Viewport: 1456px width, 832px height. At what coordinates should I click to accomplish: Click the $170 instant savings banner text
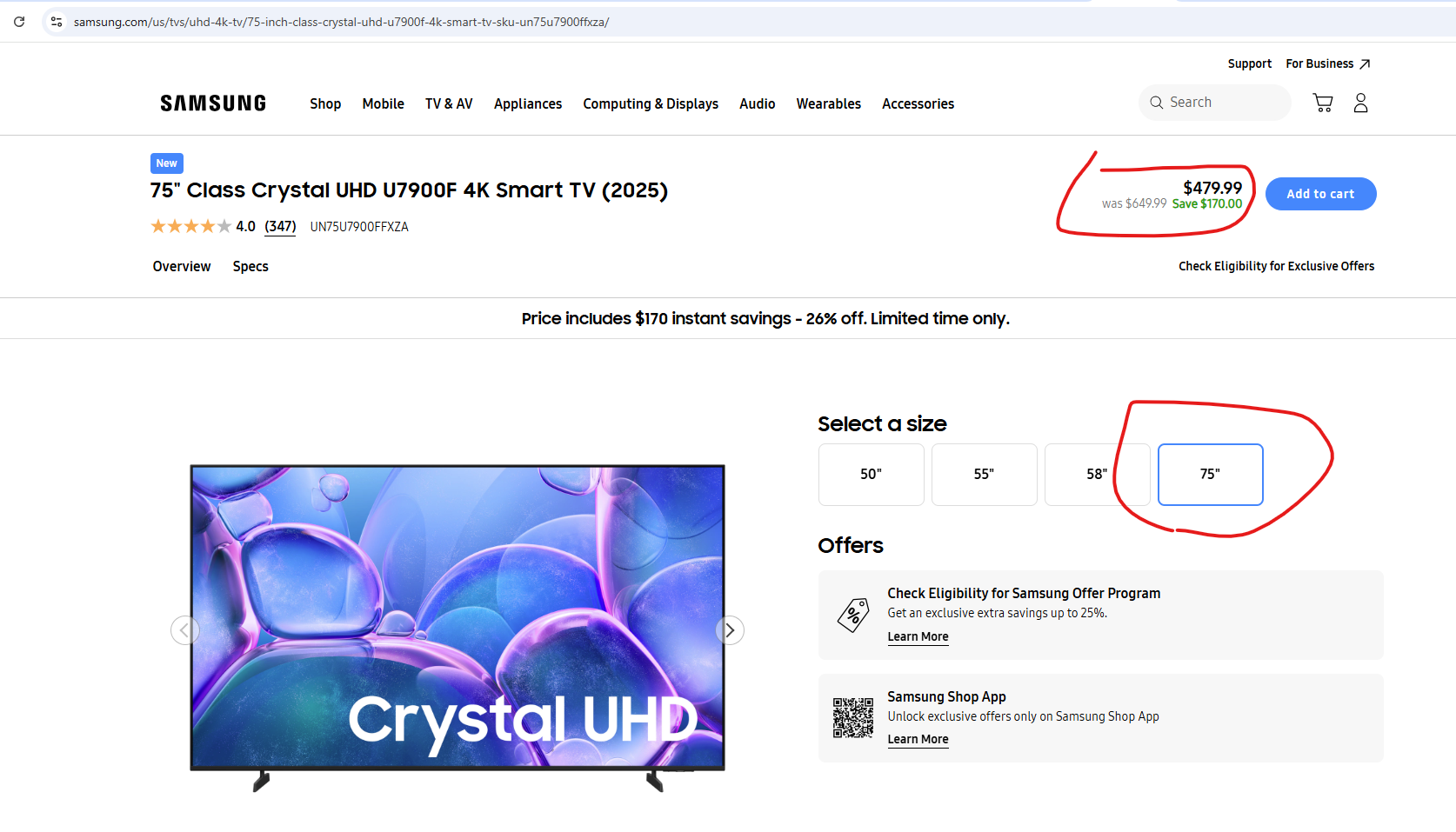tap(765, 319)
